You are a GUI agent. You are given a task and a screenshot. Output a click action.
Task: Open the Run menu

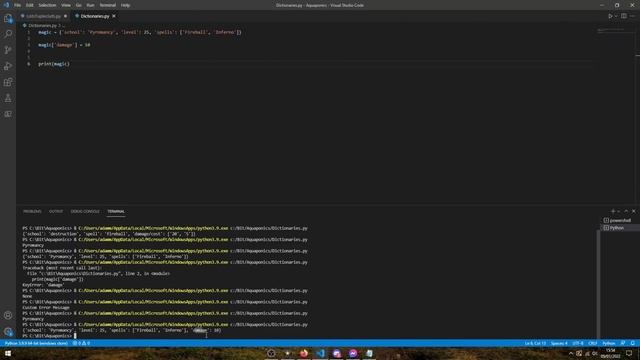tap(91, 5)
